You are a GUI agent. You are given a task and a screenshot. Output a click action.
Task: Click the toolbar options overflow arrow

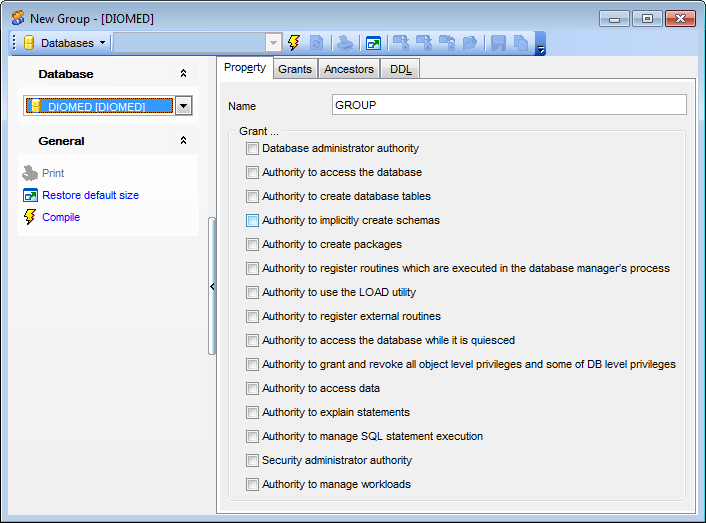click(x=540, y=47)
